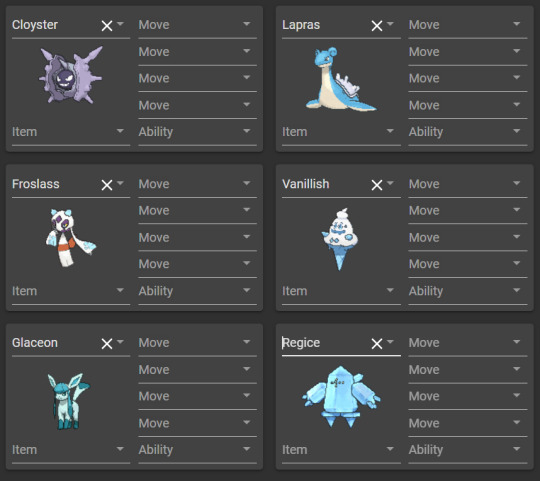540x481 pixels.
Task: Open Glaceon's fourth Move dropdown
Action: tap(198, 423)
